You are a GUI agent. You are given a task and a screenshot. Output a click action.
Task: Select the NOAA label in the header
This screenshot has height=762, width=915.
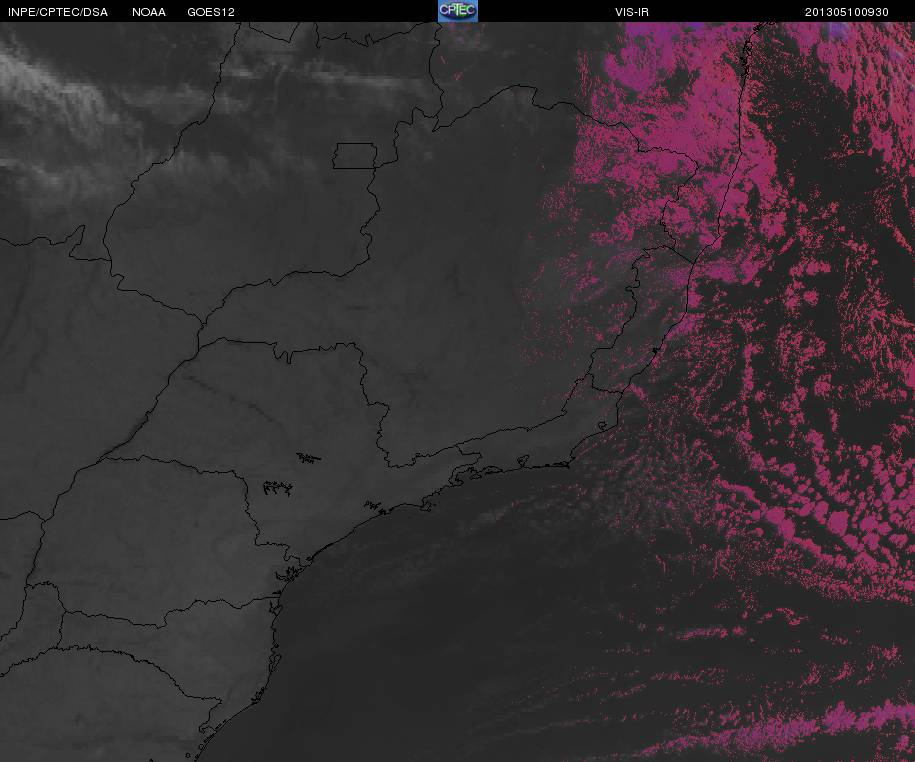click(x=149, y=12)
